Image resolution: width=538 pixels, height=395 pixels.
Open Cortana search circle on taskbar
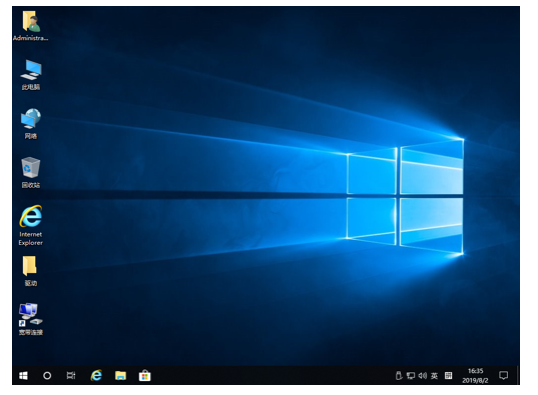tap(47, 376)
